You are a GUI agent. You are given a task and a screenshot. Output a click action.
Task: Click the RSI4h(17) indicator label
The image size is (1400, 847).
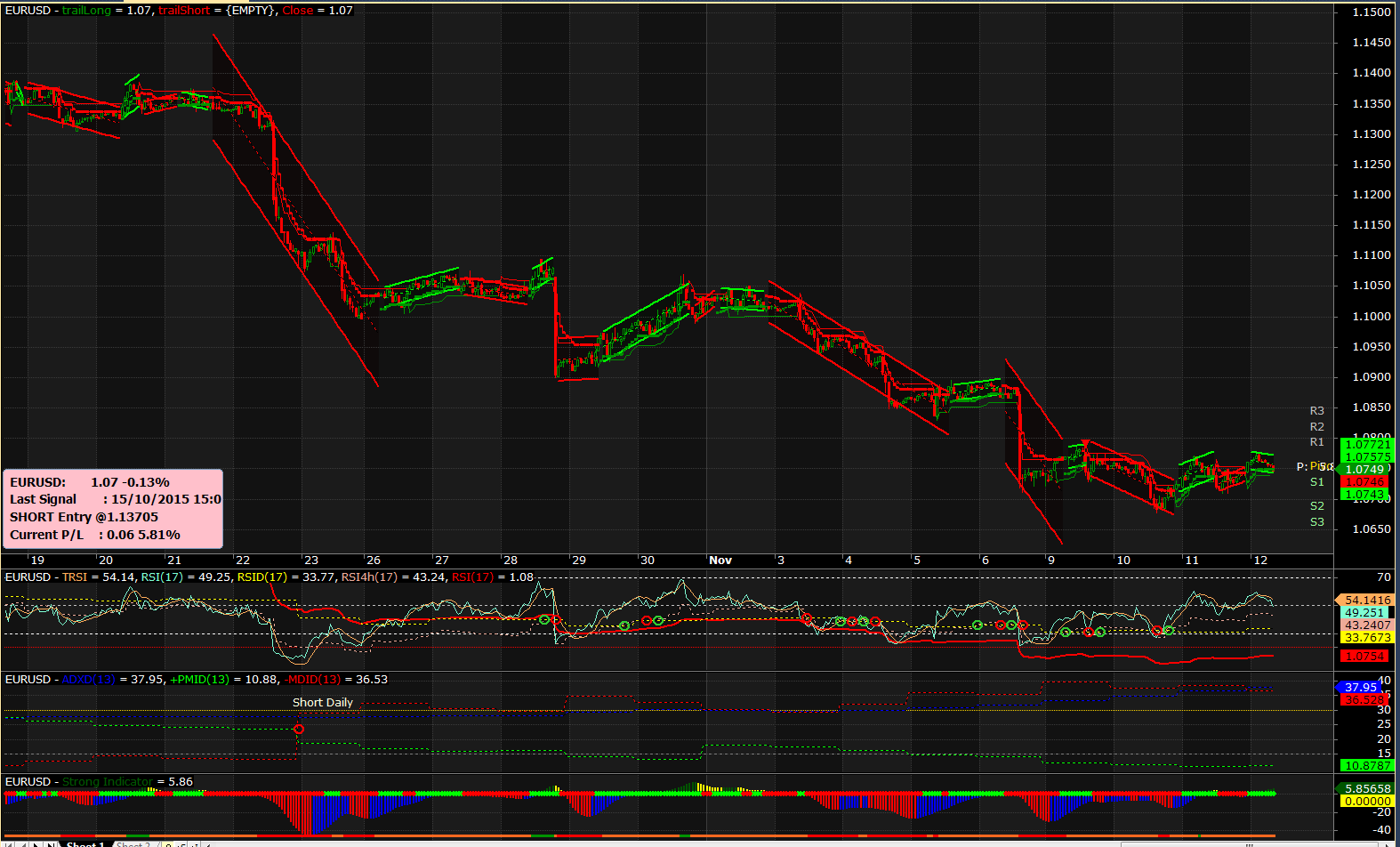pos(370,577)
